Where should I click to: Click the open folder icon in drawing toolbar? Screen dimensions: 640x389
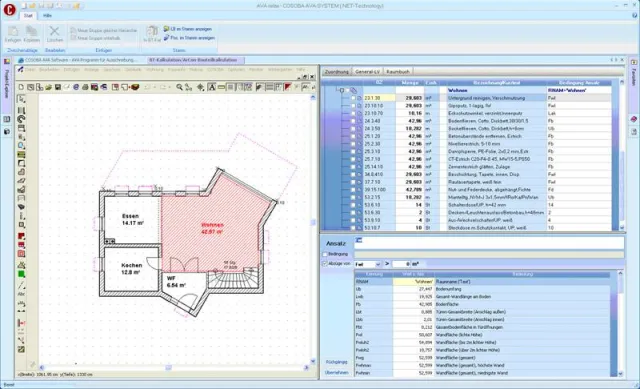tap(48, 87)
